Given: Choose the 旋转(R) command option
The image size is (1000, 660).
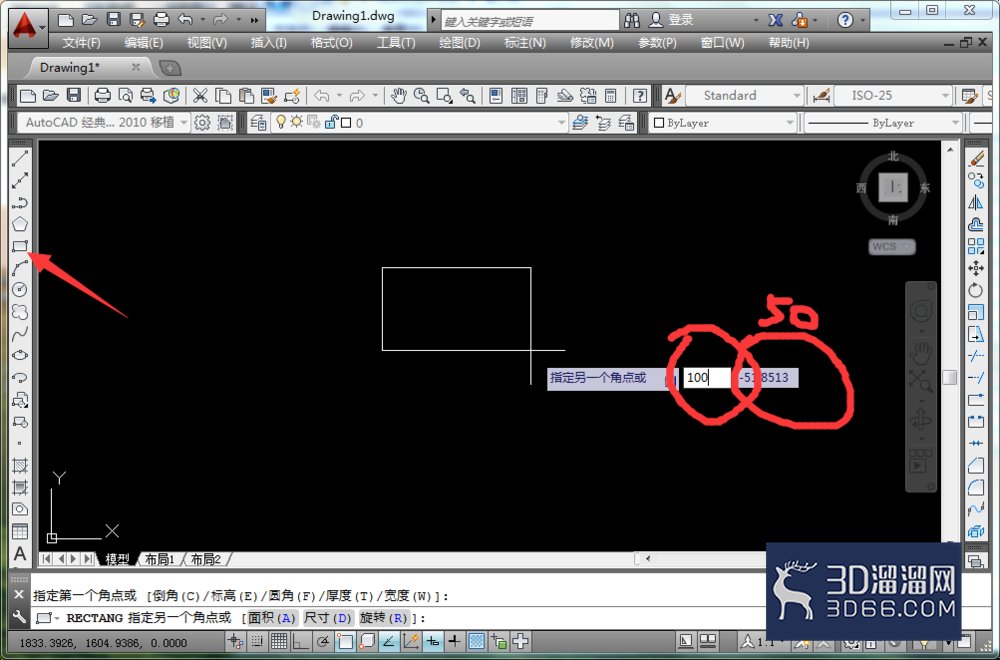Looking at the screenshot, I should (384, 618).
